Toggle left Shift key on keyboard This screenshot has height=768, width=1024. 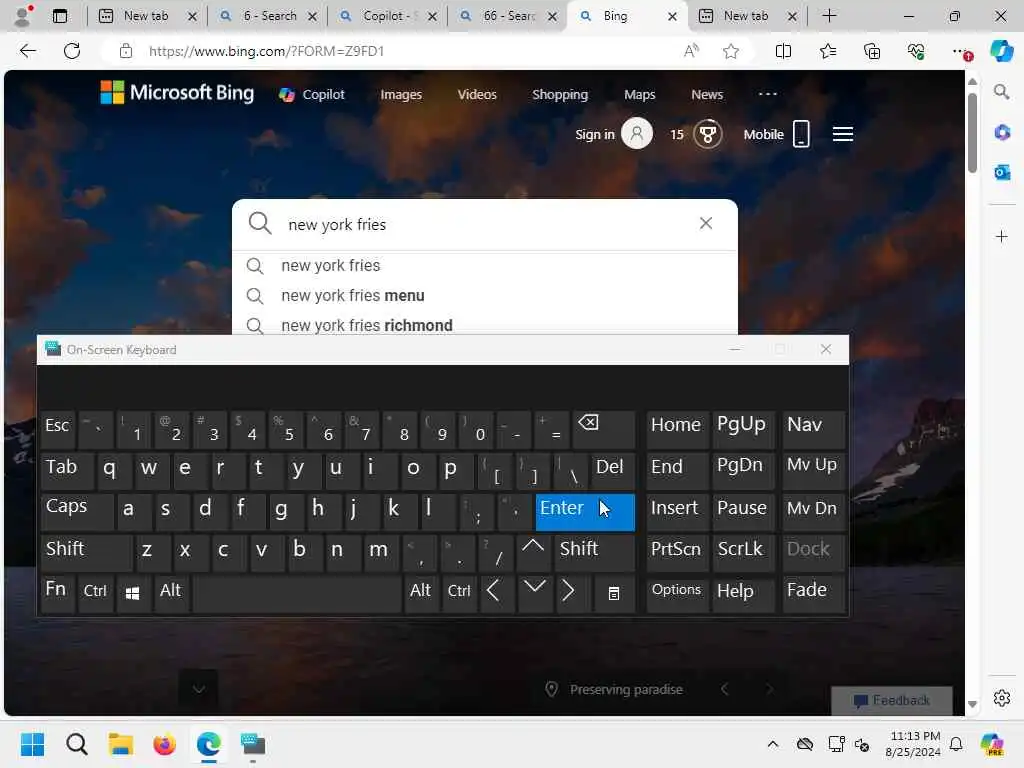(86, 552)
